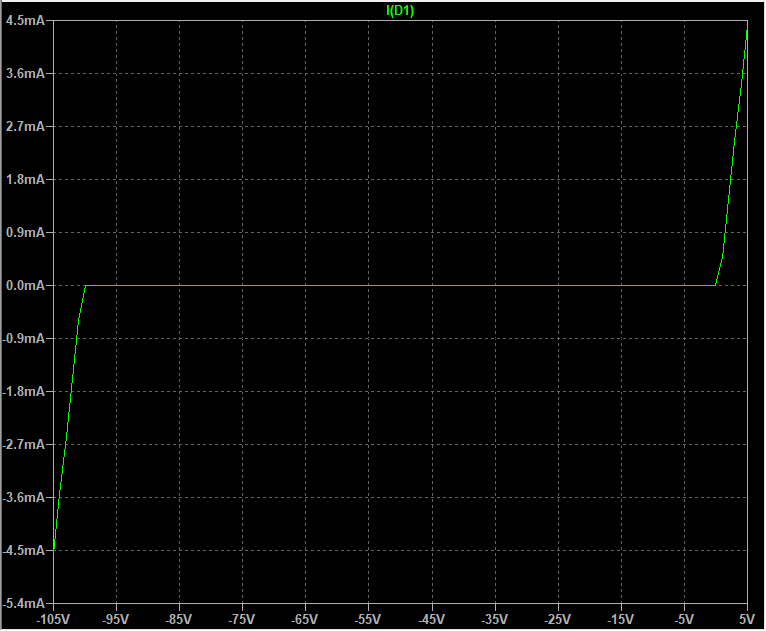Click the -4.5mA y-axis label
Viewport: 766px width, 631px height.
pyautogui.click(x=23, y=550)
